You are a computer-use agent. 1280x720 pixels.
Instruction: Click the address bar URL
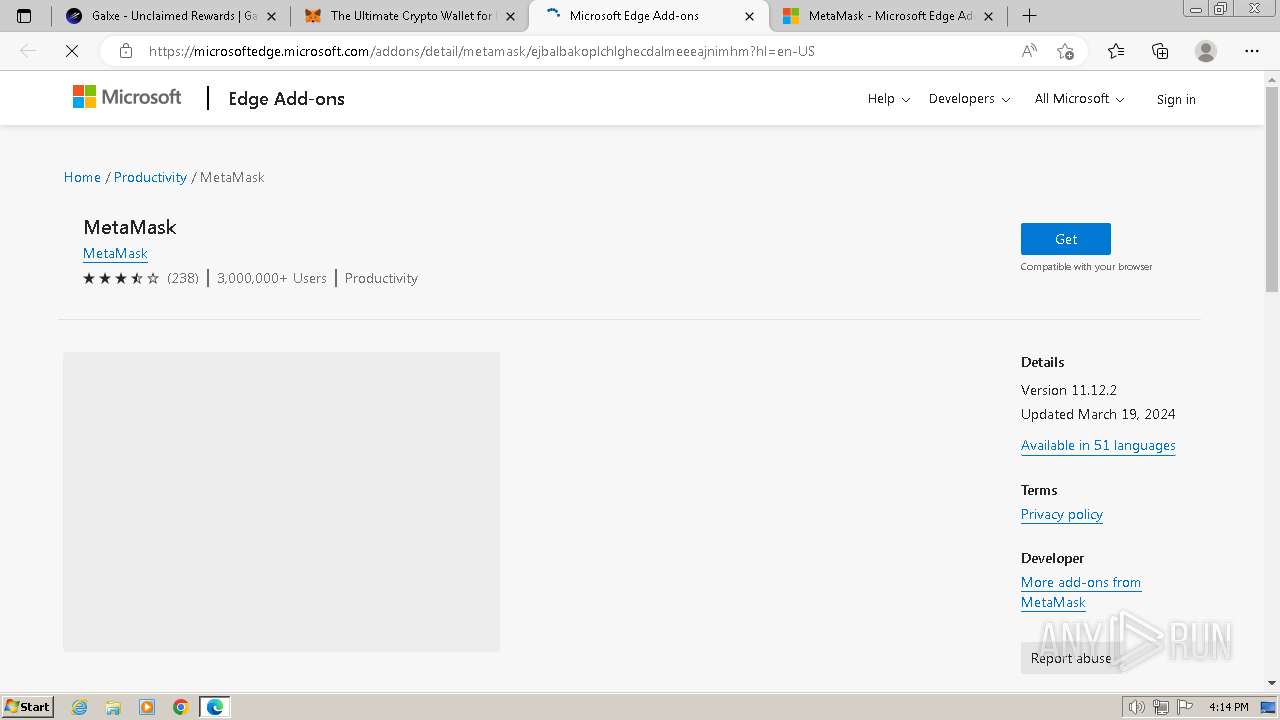pos(482,51)
